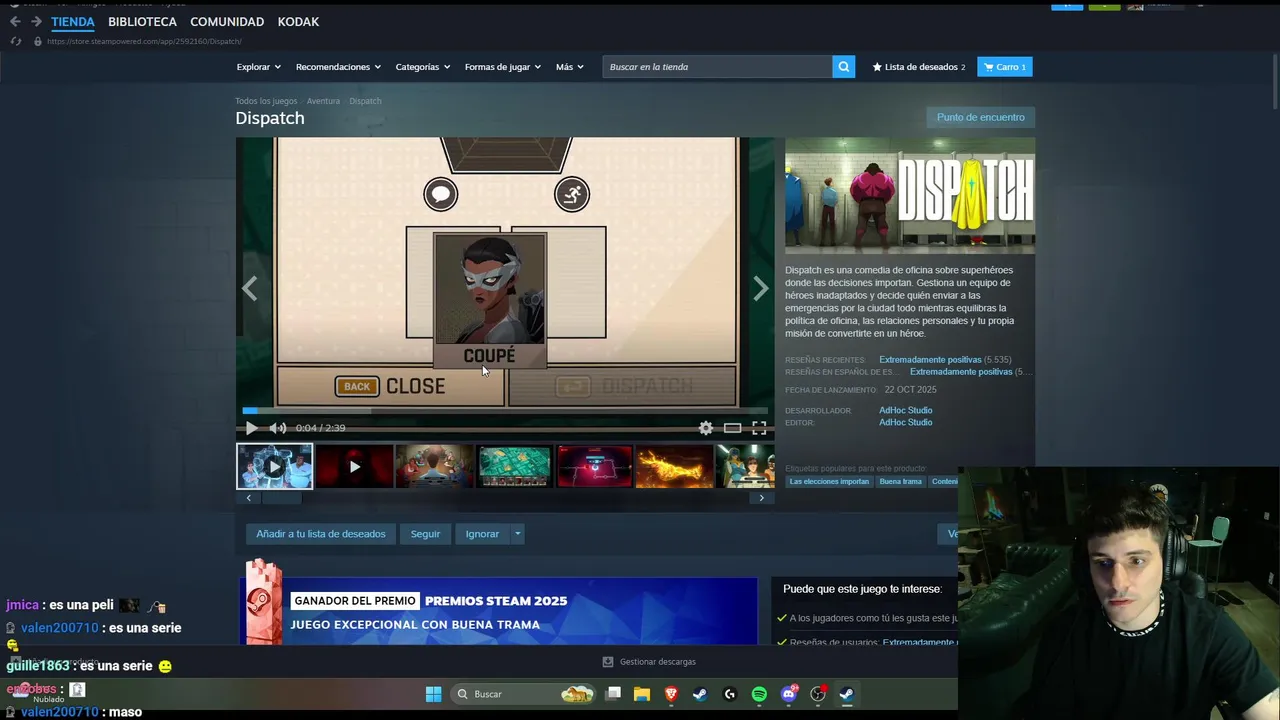
Task: Open OBS Studio from the taskbar
Action: click(x=818, y=694)
